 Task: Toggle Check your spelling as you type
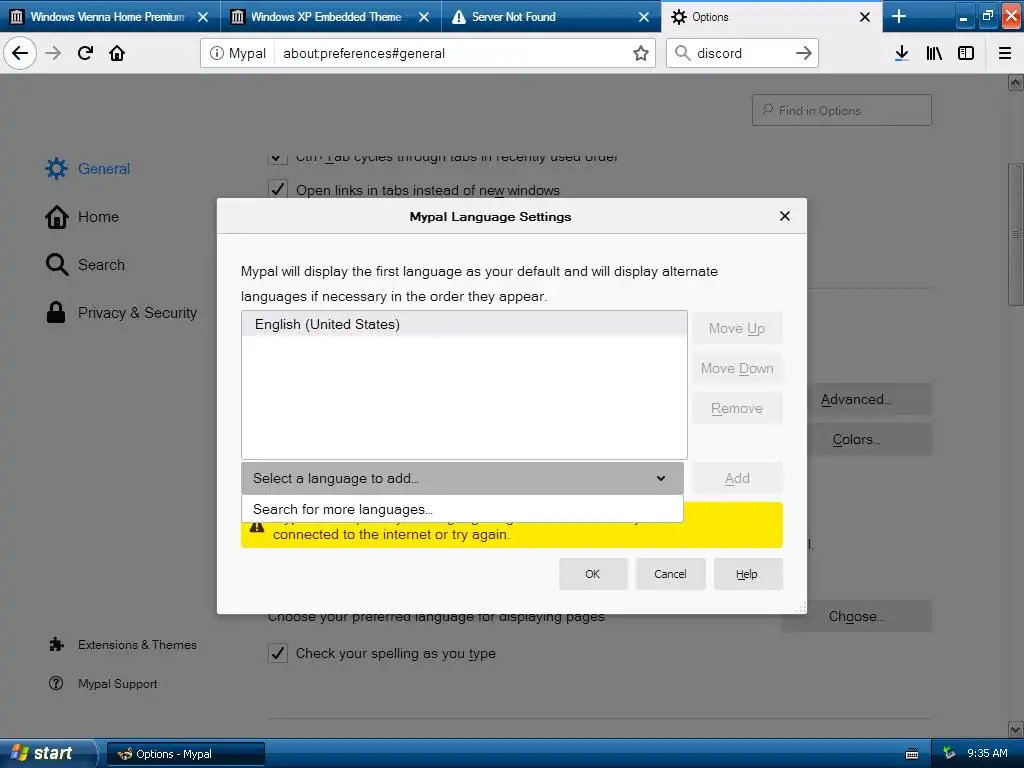[x=278, y=653]
